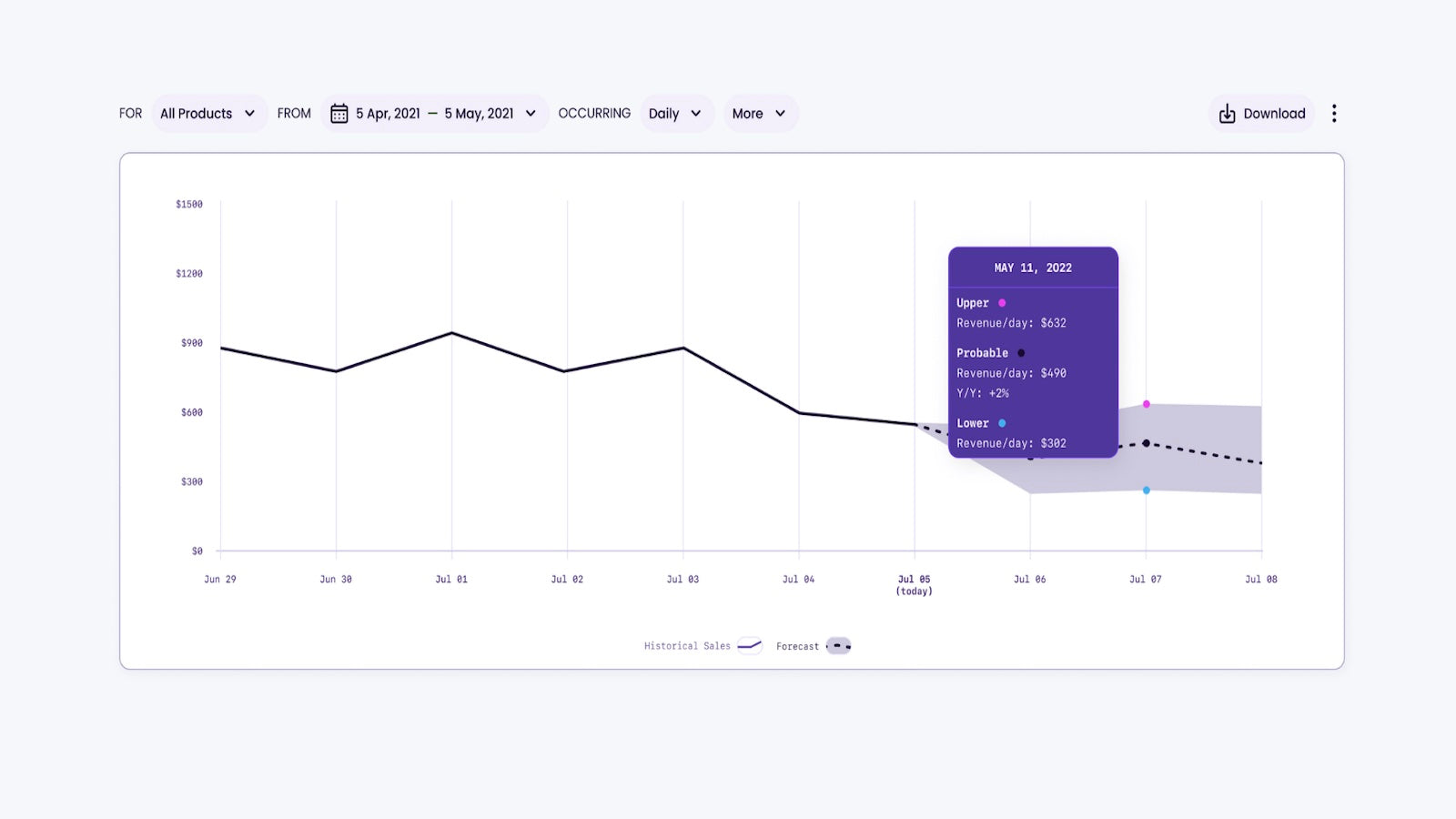
Task: Click the Historical Sales legend line icon
Action: pyautogui.click(x=749, y=646)
